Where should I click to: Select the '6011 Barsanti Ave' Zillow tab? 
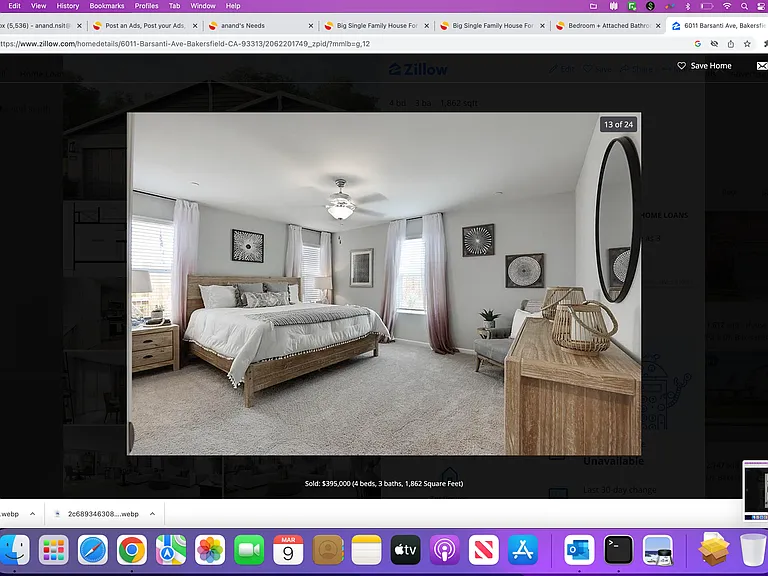(718, 25)
